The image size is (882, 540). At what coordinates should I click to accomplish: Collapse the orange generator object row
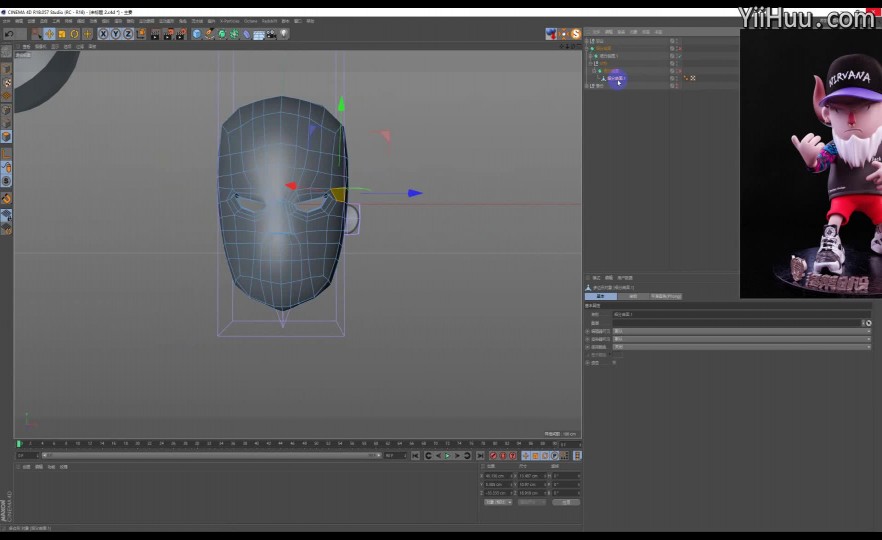click(x=587, y=48)
